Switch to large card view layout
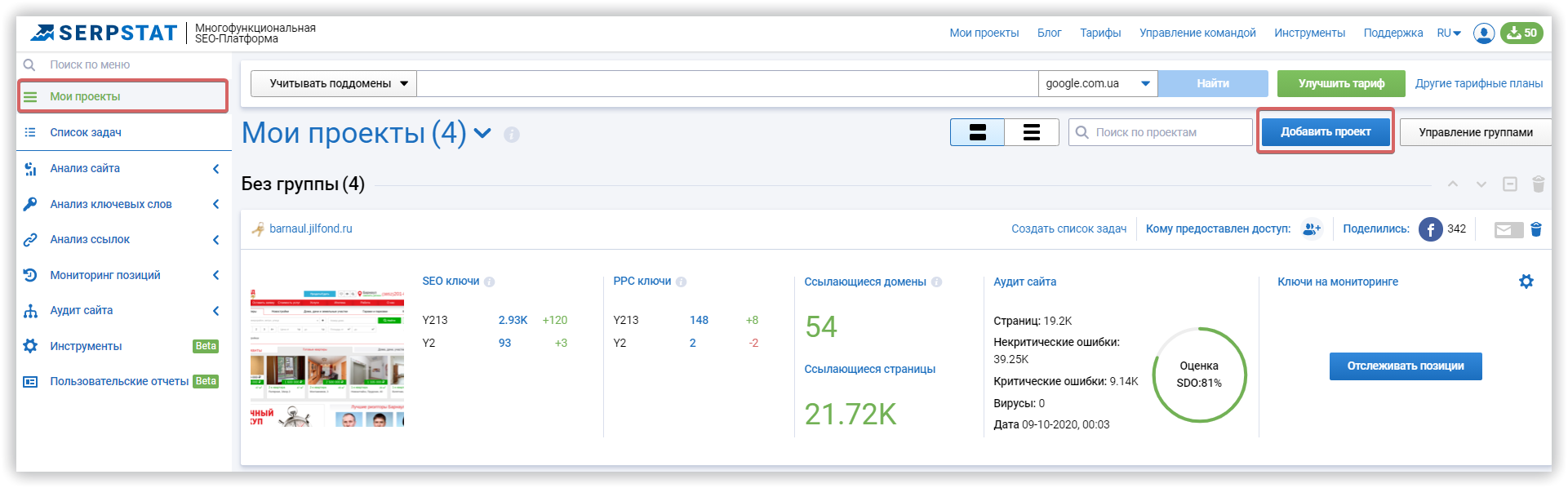This screenshot has height=488, width=1568. coord(977,132)
